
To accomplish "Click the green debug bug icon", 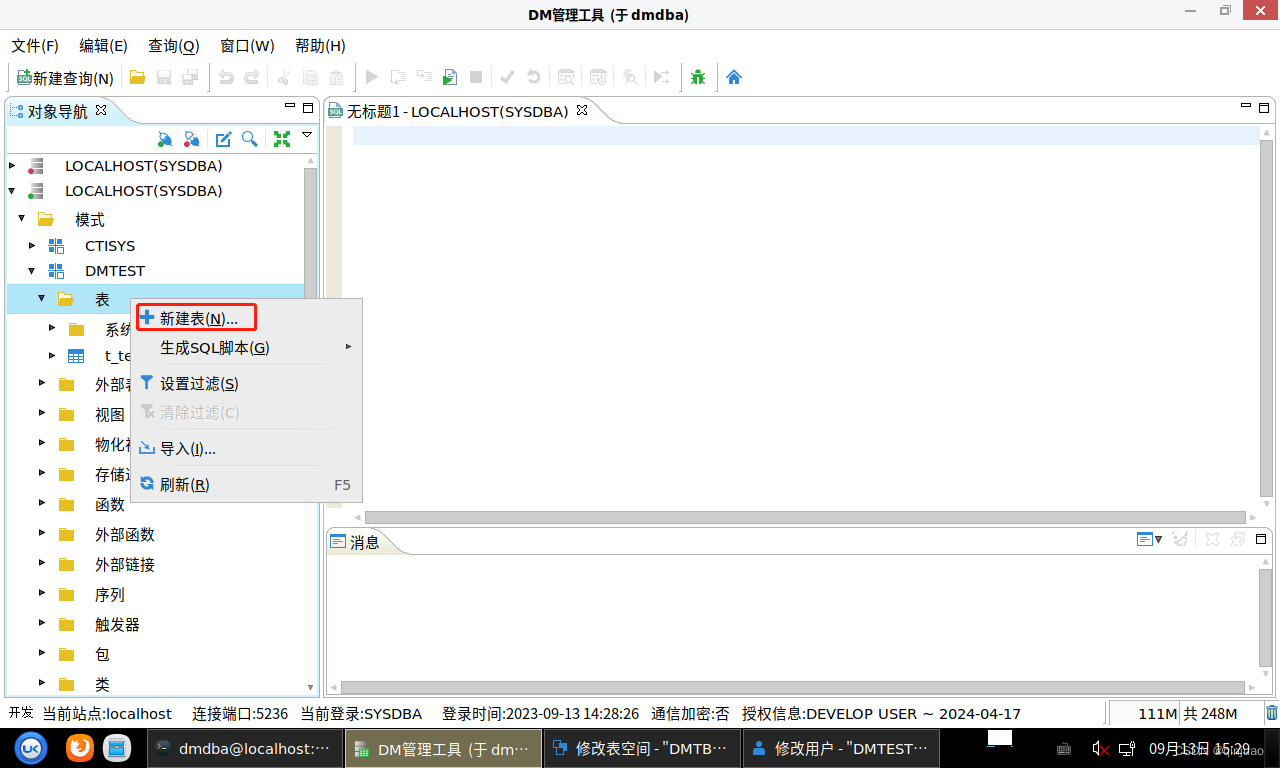I will (x=698, y=77).
